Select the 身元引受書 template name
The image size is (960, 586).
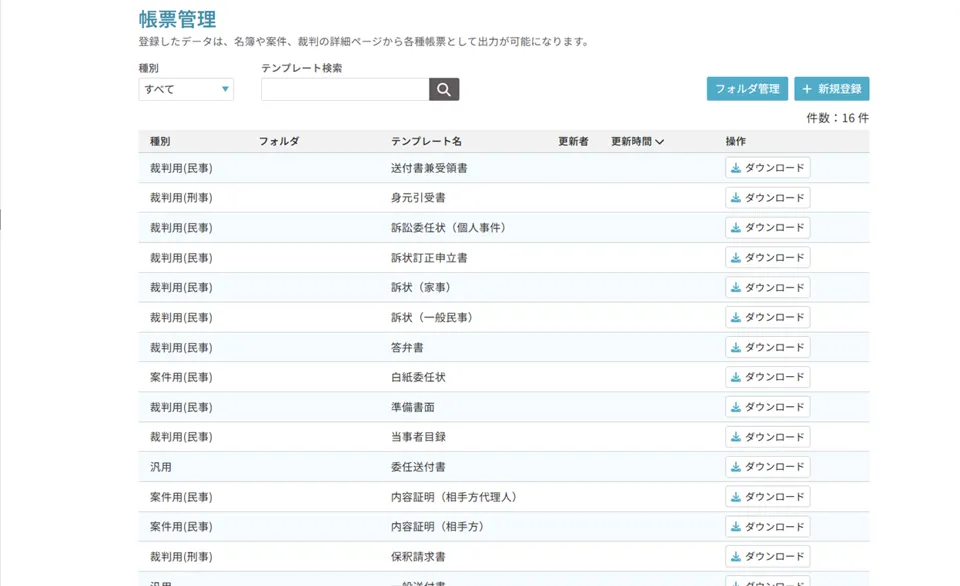click(x=418, y=198)
